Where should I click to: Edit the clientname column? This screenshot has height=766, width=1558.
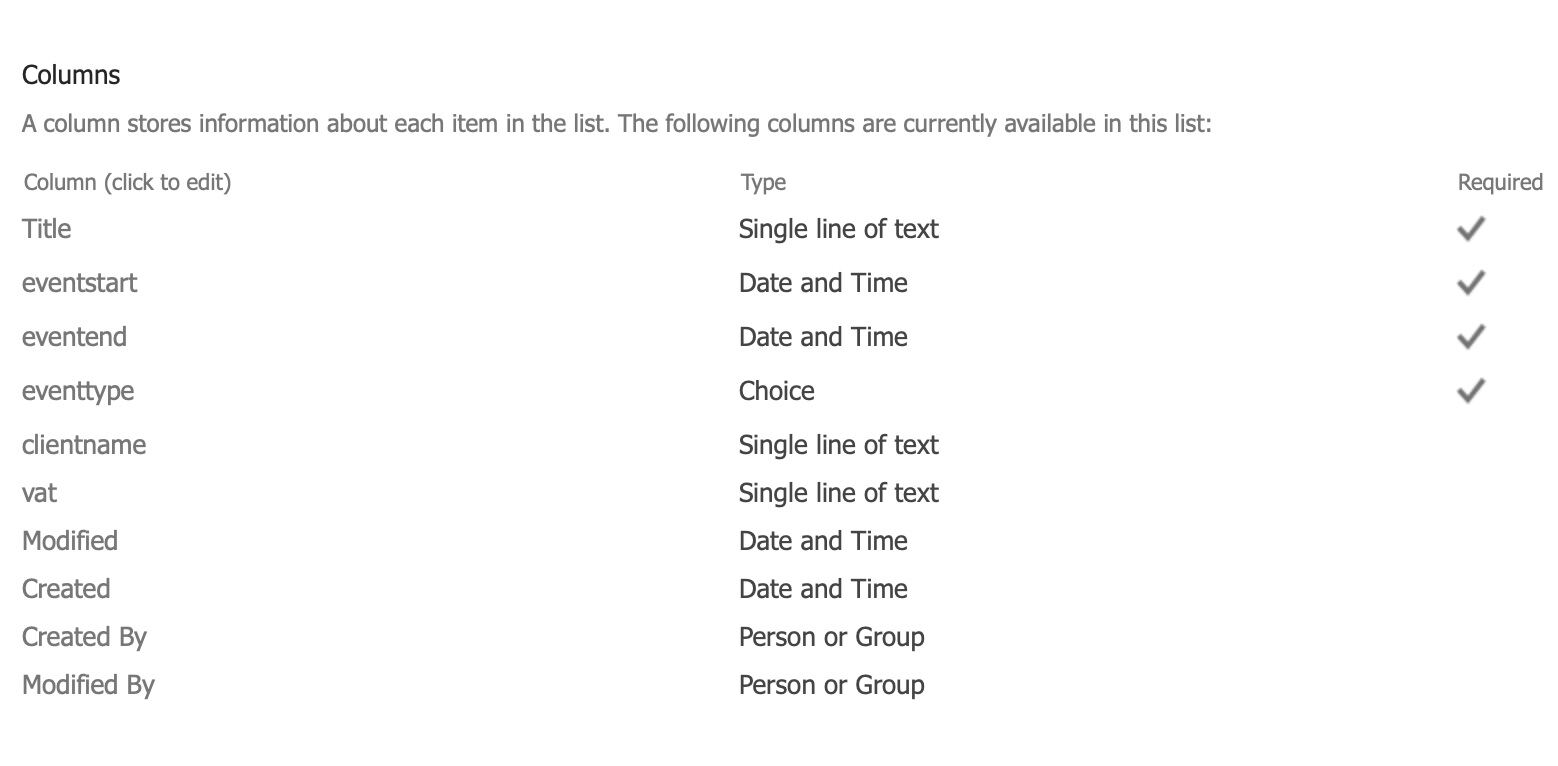point(84,445)
